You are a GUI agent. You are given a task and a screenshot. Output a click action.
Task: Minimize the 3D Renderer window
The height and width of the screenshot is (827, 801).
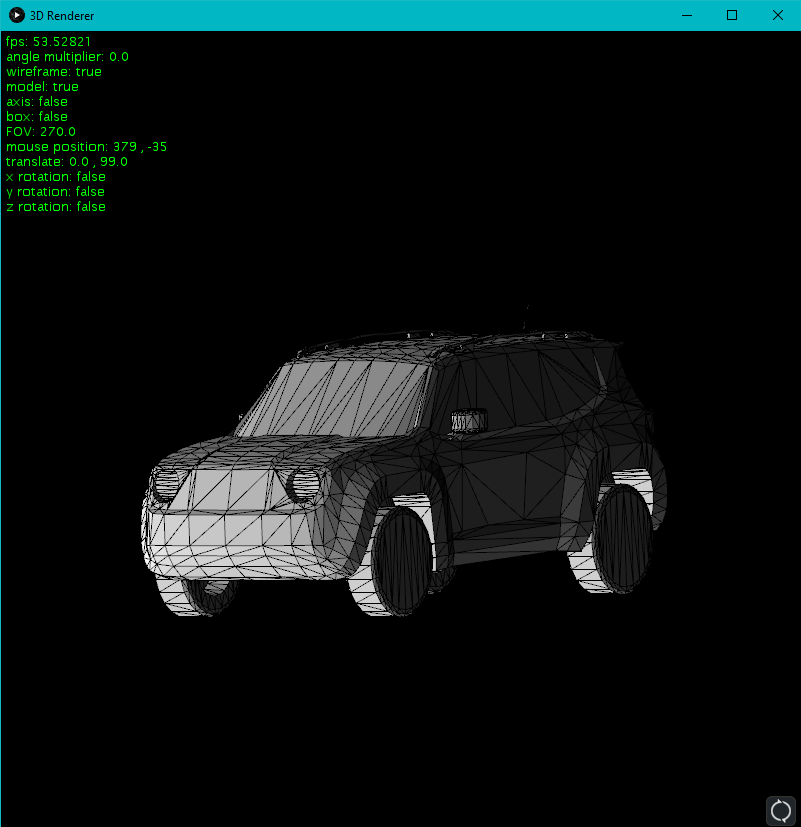tap(687, 15)
